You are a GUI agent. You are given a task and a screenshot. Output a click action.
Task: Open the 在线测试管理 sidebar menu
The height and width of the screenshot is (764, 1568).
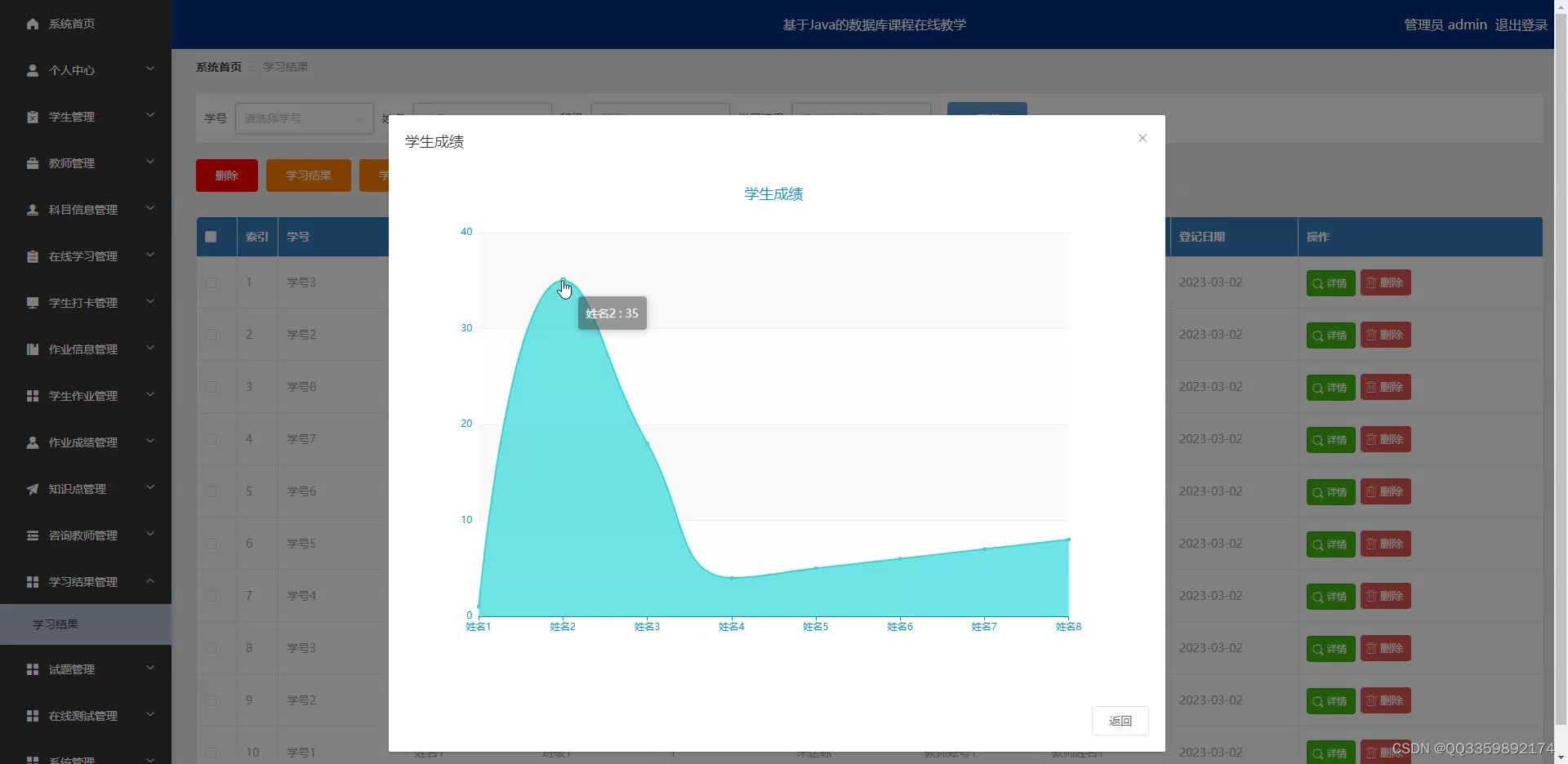tap(86, 716)
